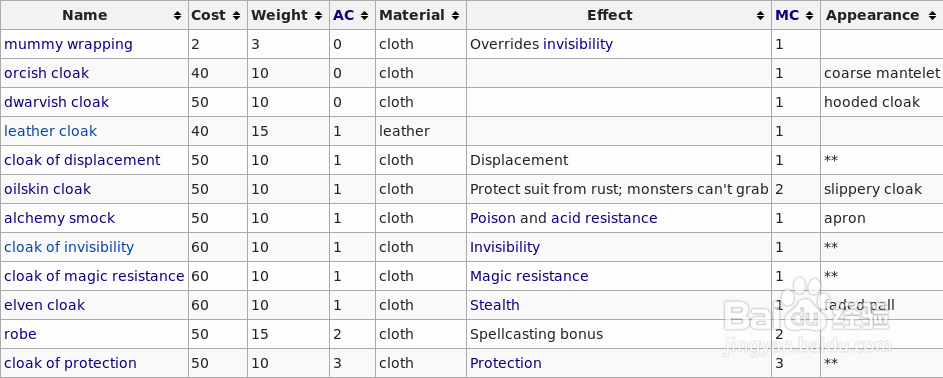Sort by MC using arrow icon

tap(809, 16)
